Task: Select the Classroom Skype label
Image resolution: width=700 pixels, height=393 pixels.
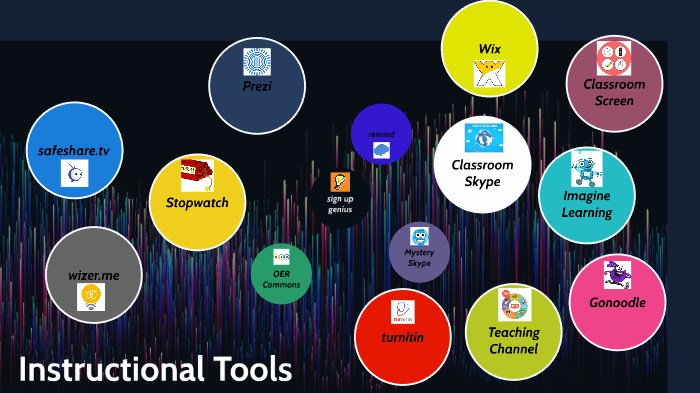Action: click(x=483, y=173)
